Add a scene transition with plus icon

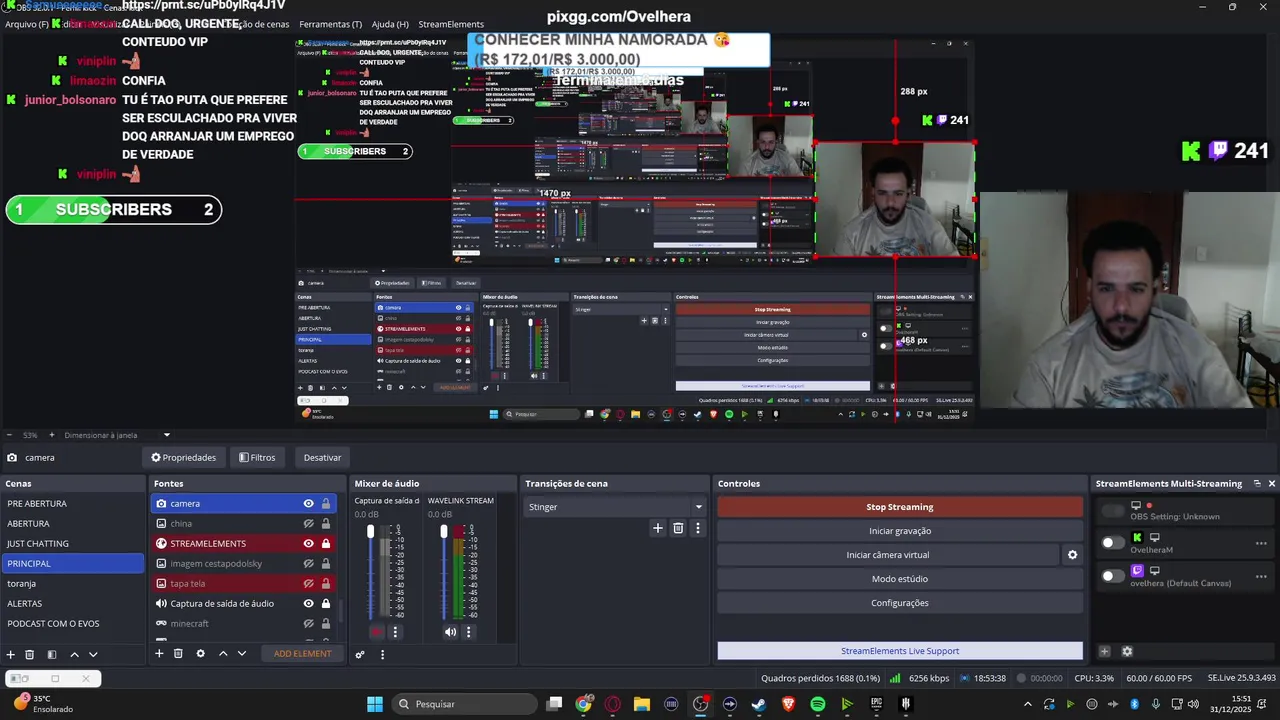tap(657, 528)
